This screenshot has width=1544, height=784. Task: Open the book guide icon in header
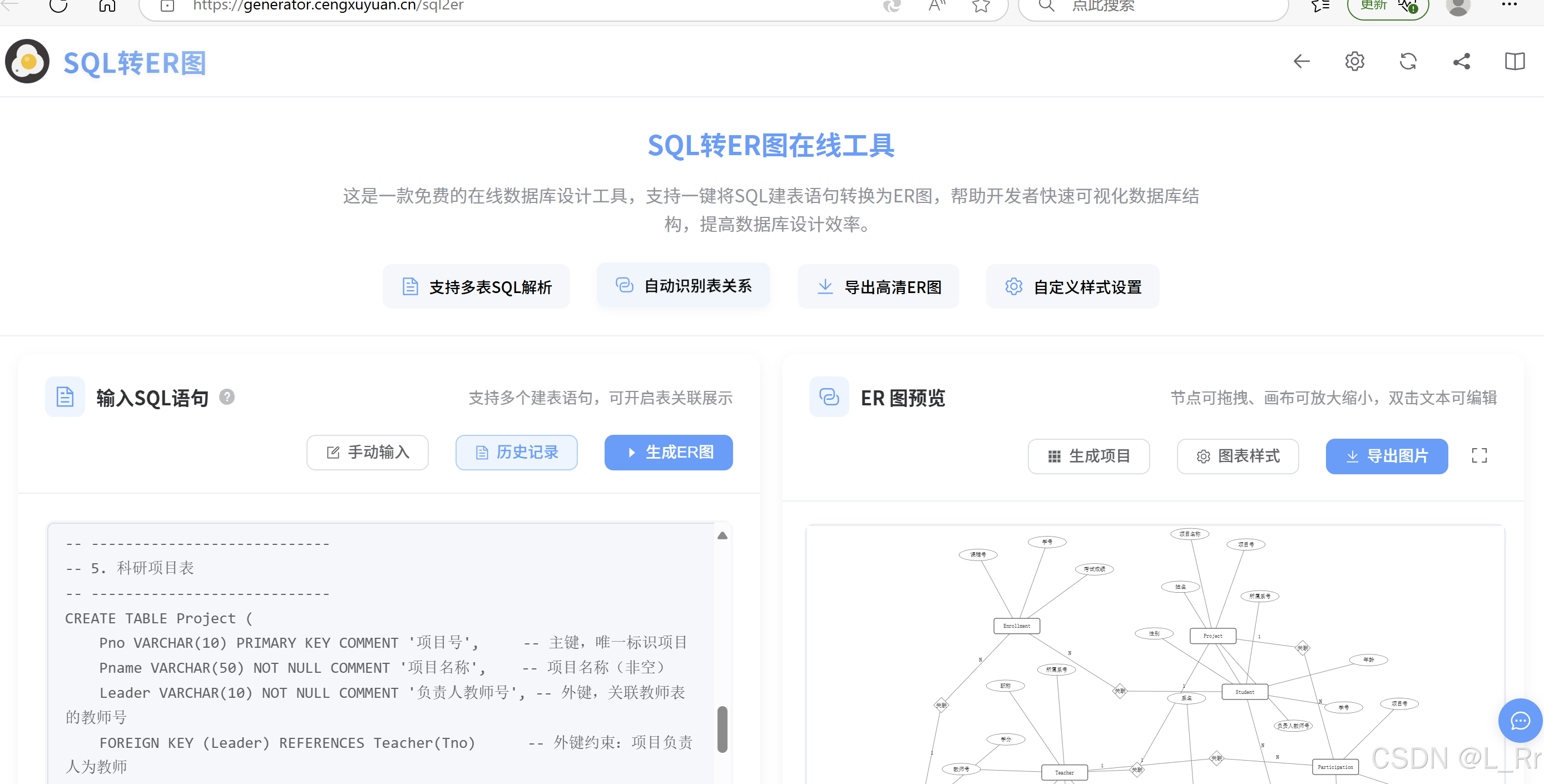(x=1515, y=61)
